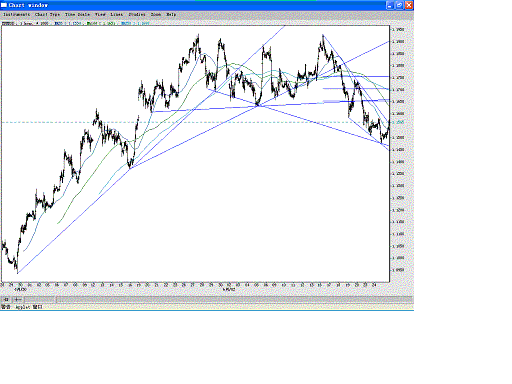Viewport: 512px width, 384px height.
Task: Click the horizontal scrollbar track right of thumb
Action: tap(235, 300)
